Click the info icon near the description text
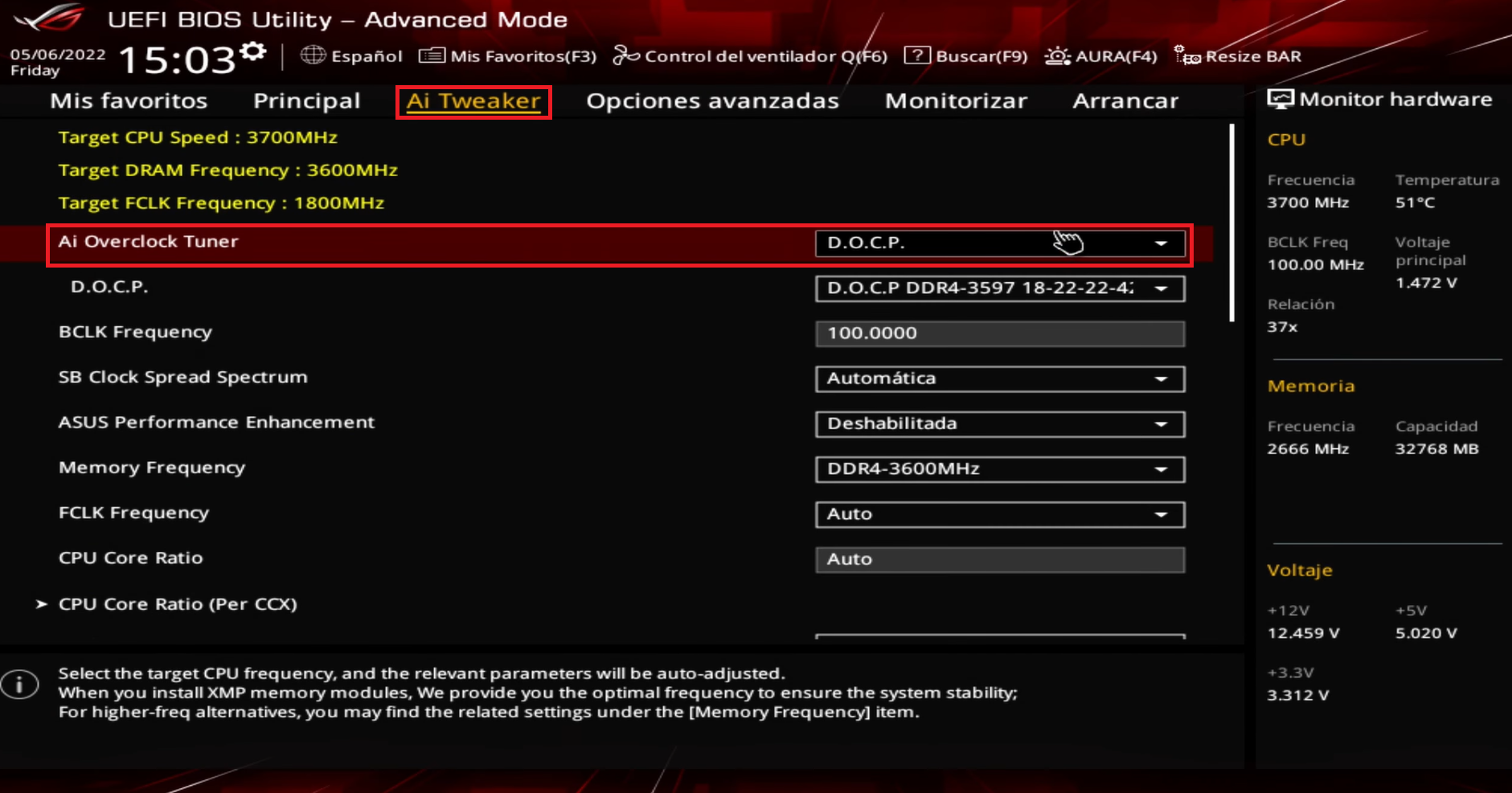Viewport: 1512px width, 793px height. [x=21, y=685]
